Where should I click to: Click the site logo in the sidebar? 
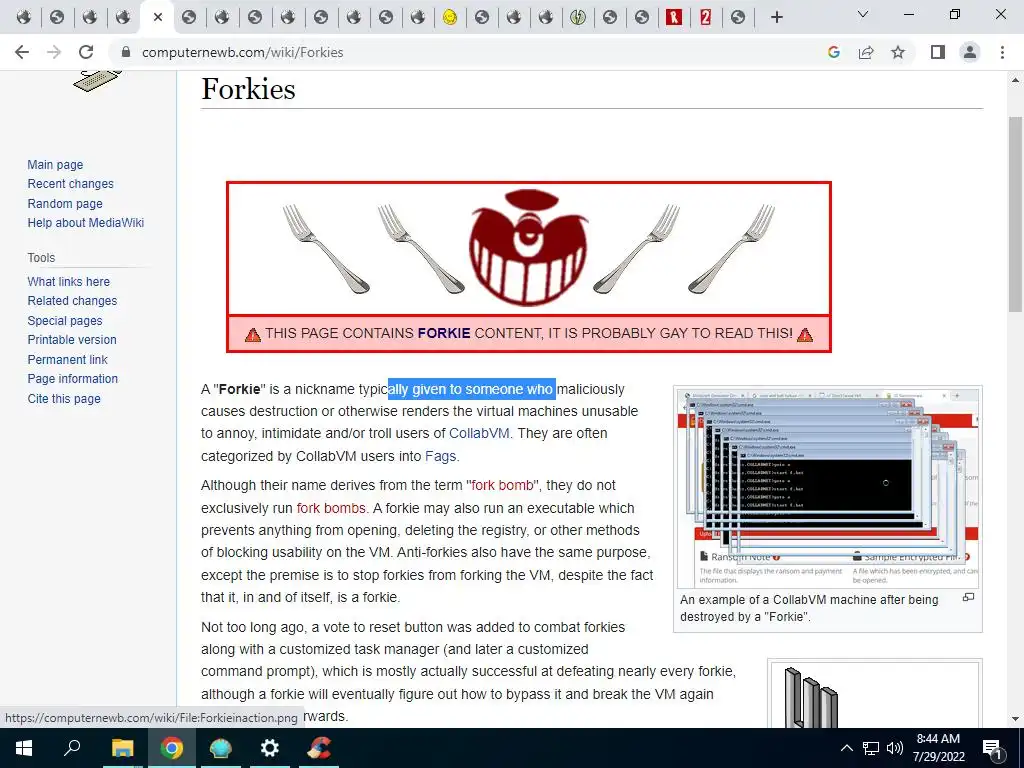pyautogui.click(x=97, y=81)
